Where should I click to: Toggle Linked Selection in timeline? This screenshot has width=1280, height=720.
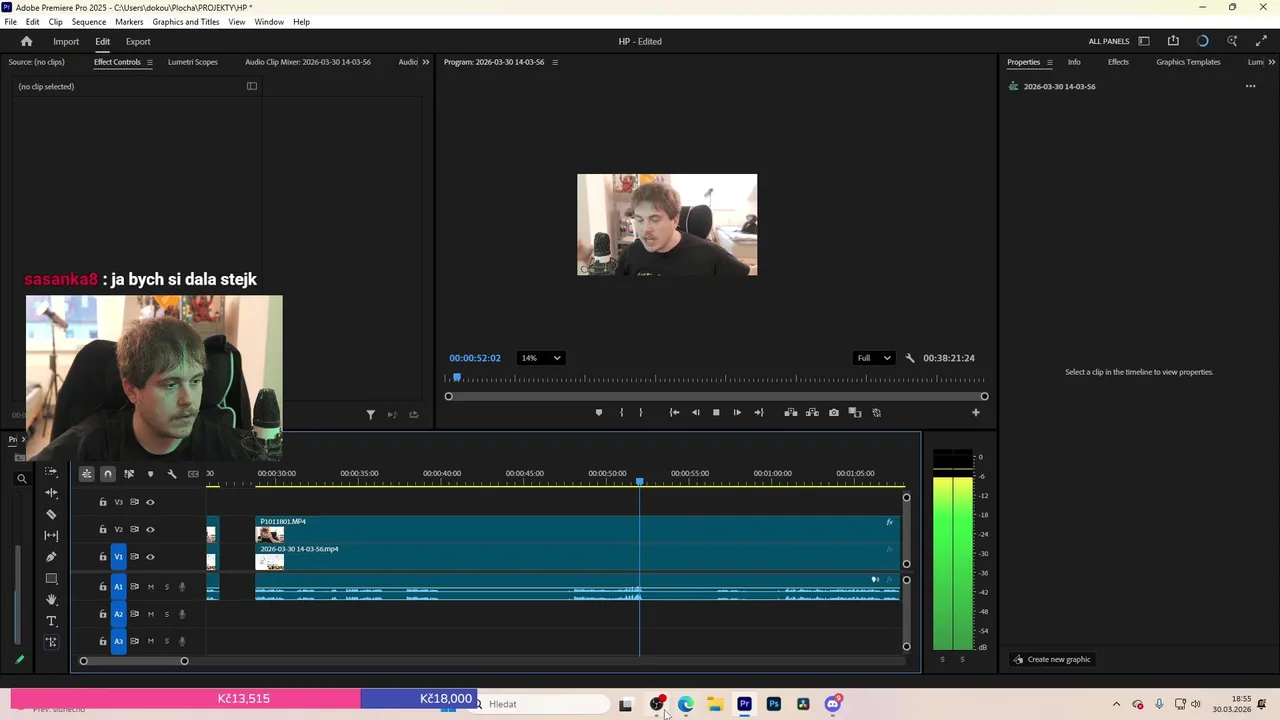(129, 474)
